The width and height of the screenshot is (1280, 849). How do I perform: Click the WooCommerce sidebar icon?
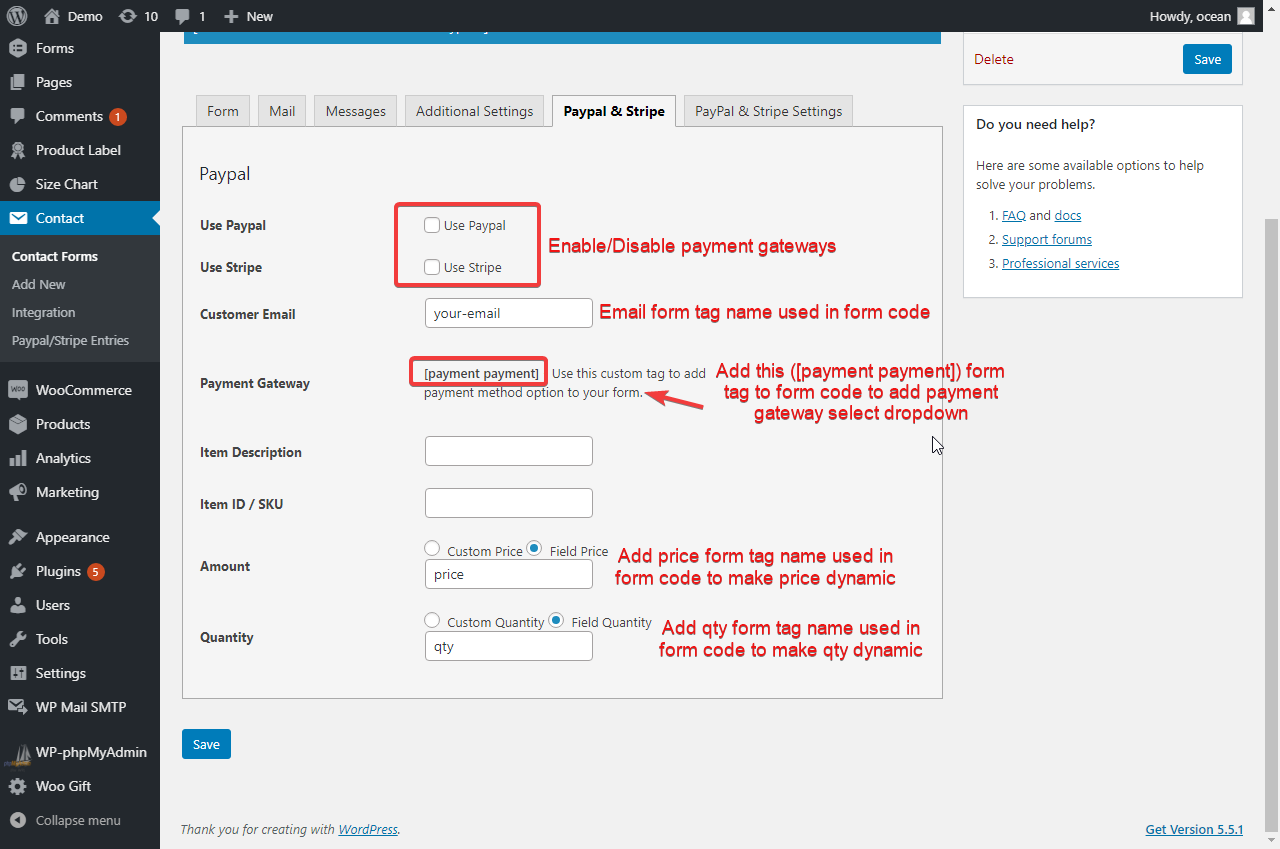[17, 390]
